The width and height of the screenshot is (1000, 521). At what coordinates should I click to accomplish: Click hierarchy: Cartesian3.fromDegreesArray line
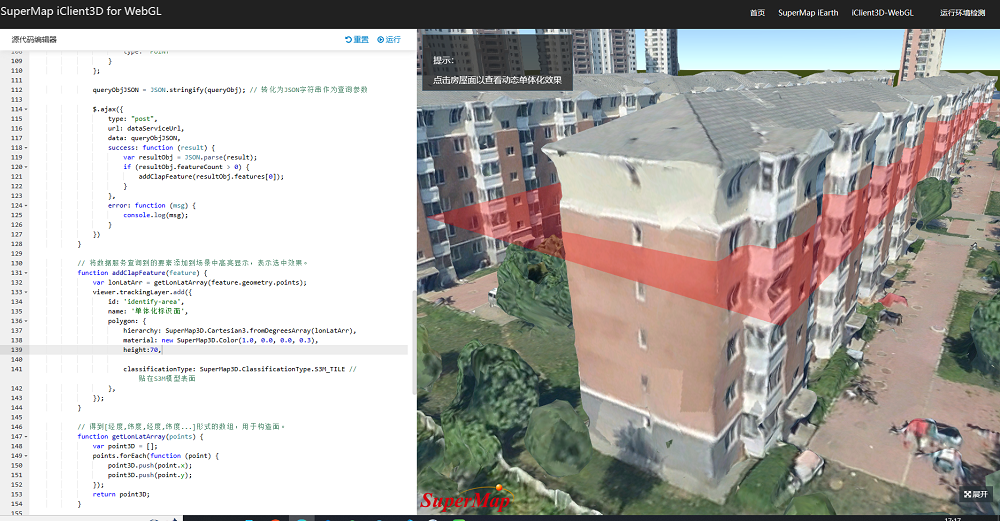240,330
